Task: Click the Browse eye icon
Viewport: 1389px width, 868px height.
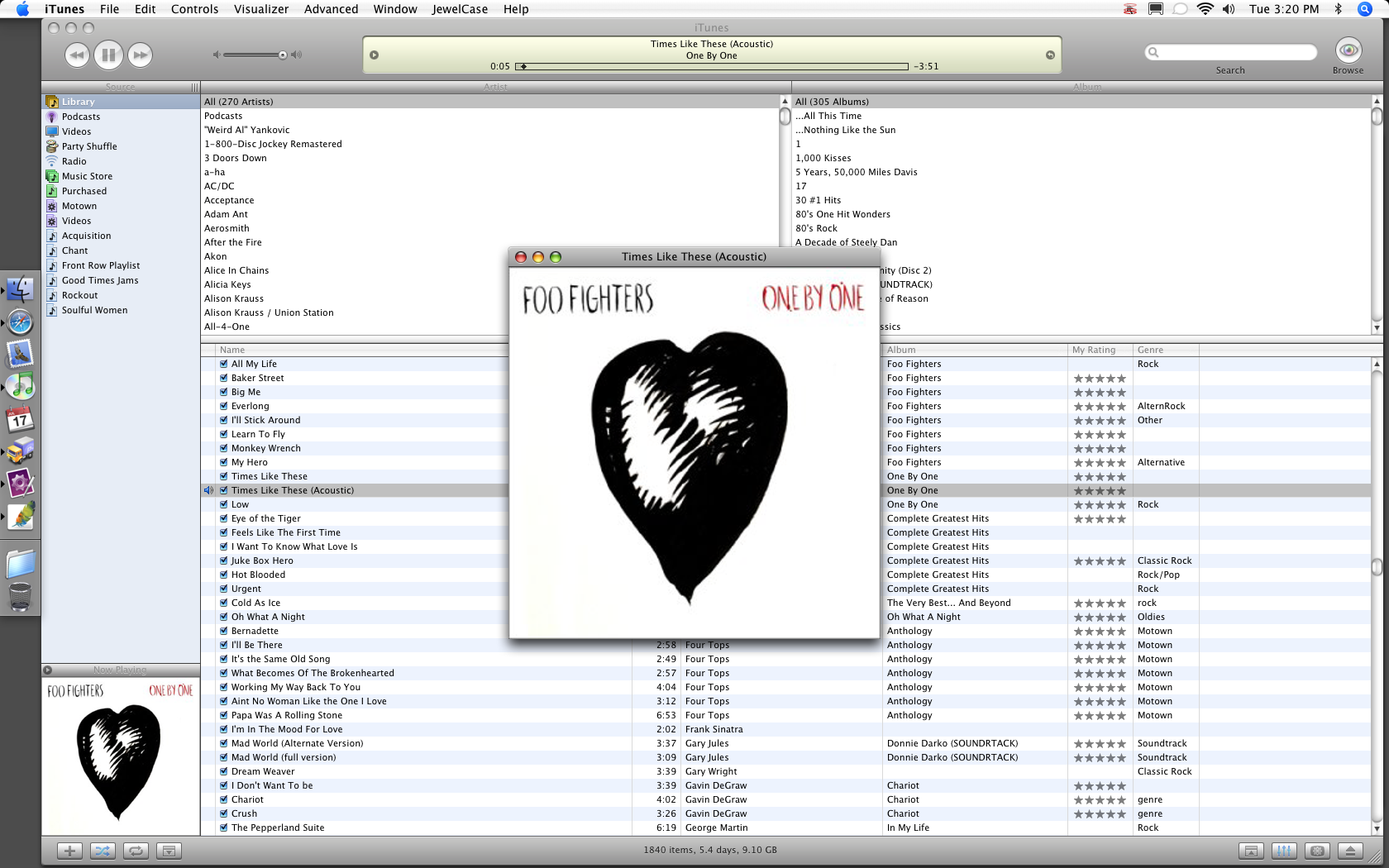Action: tap(1348, 50)
